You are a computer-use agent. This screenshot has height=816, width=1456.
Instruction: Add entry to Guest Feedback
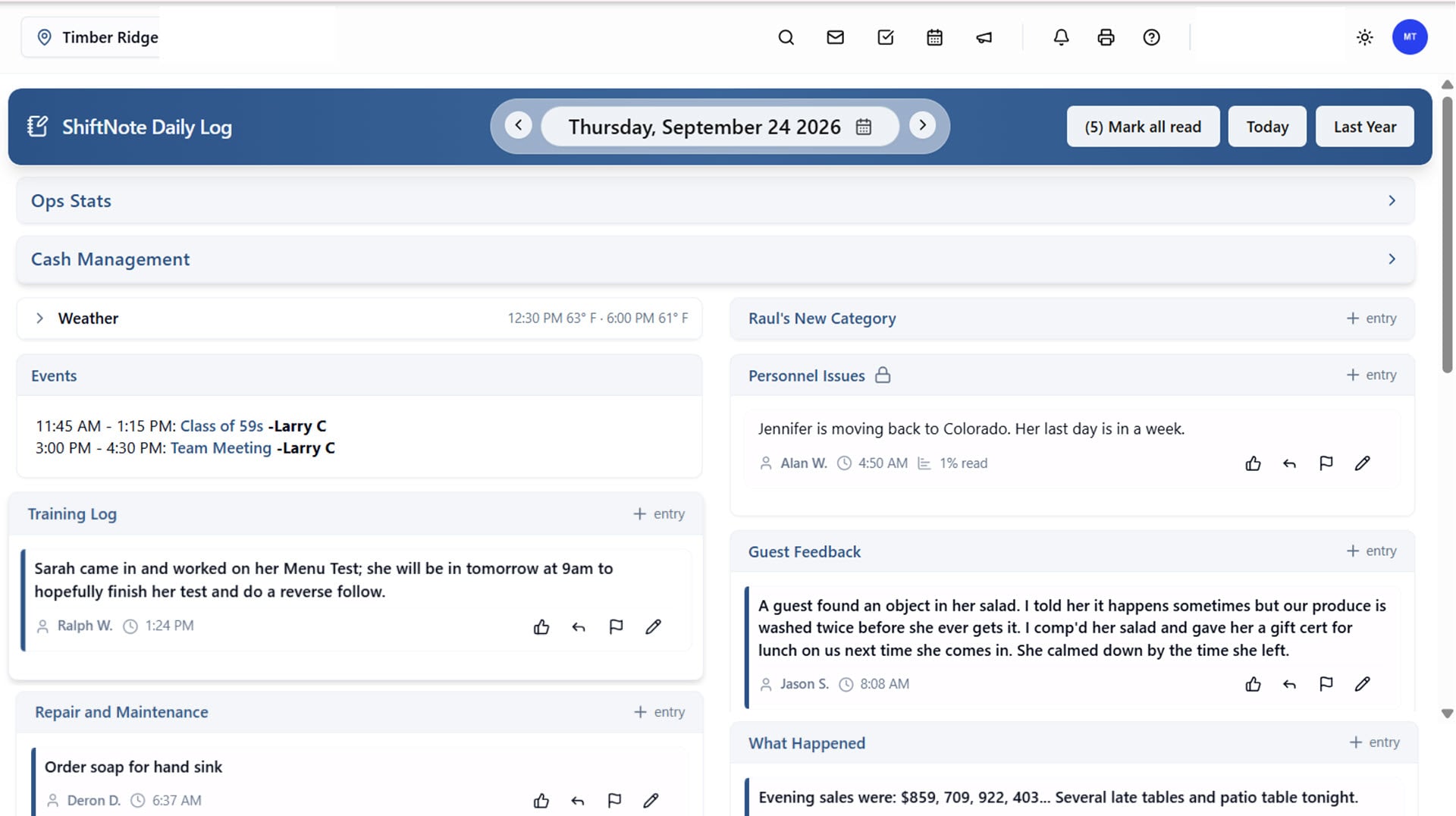(1371, 551)
